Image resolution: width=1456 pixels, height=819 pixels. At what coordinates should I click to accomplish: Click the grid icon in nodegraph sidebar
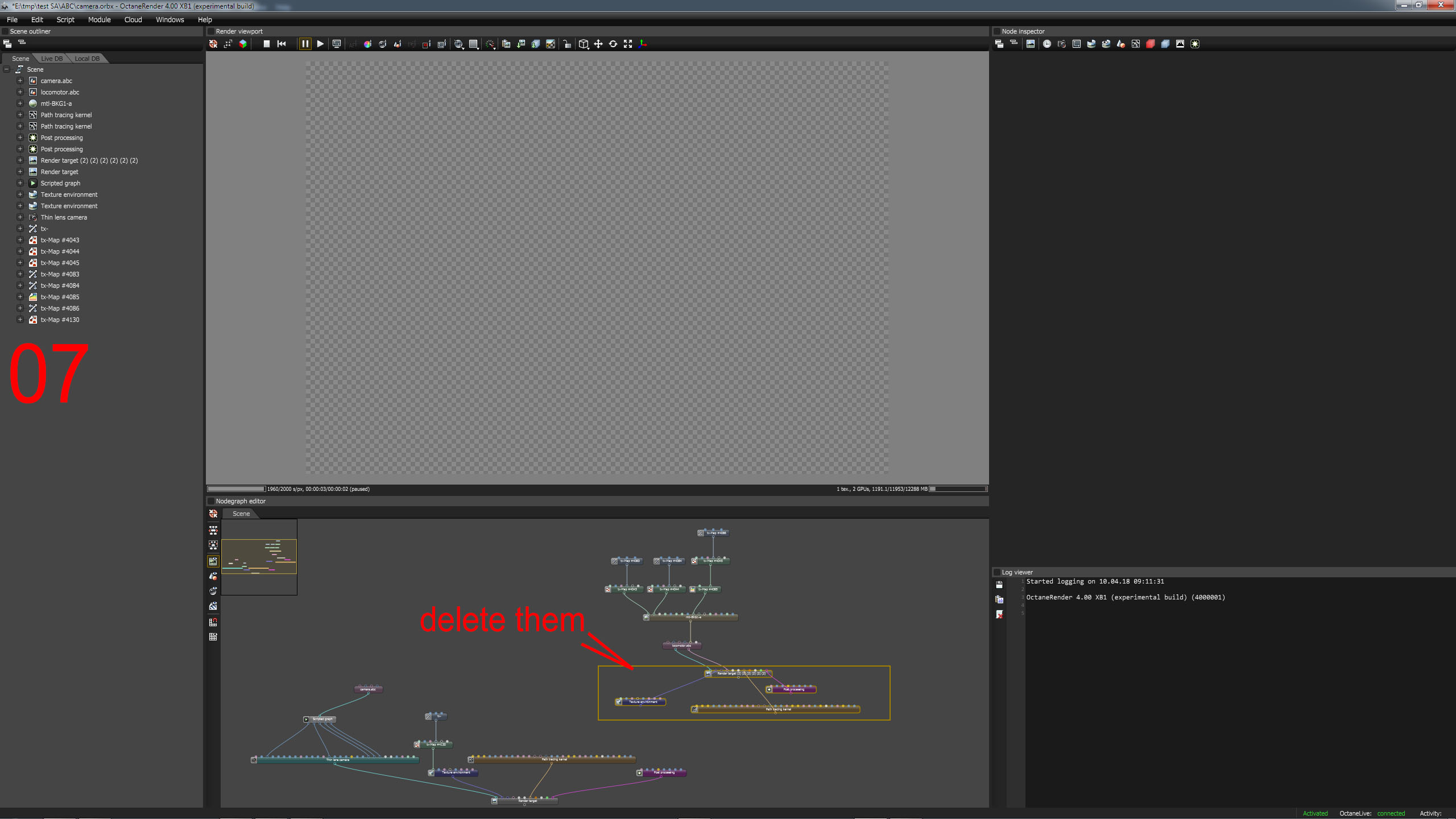coord(213,637)
